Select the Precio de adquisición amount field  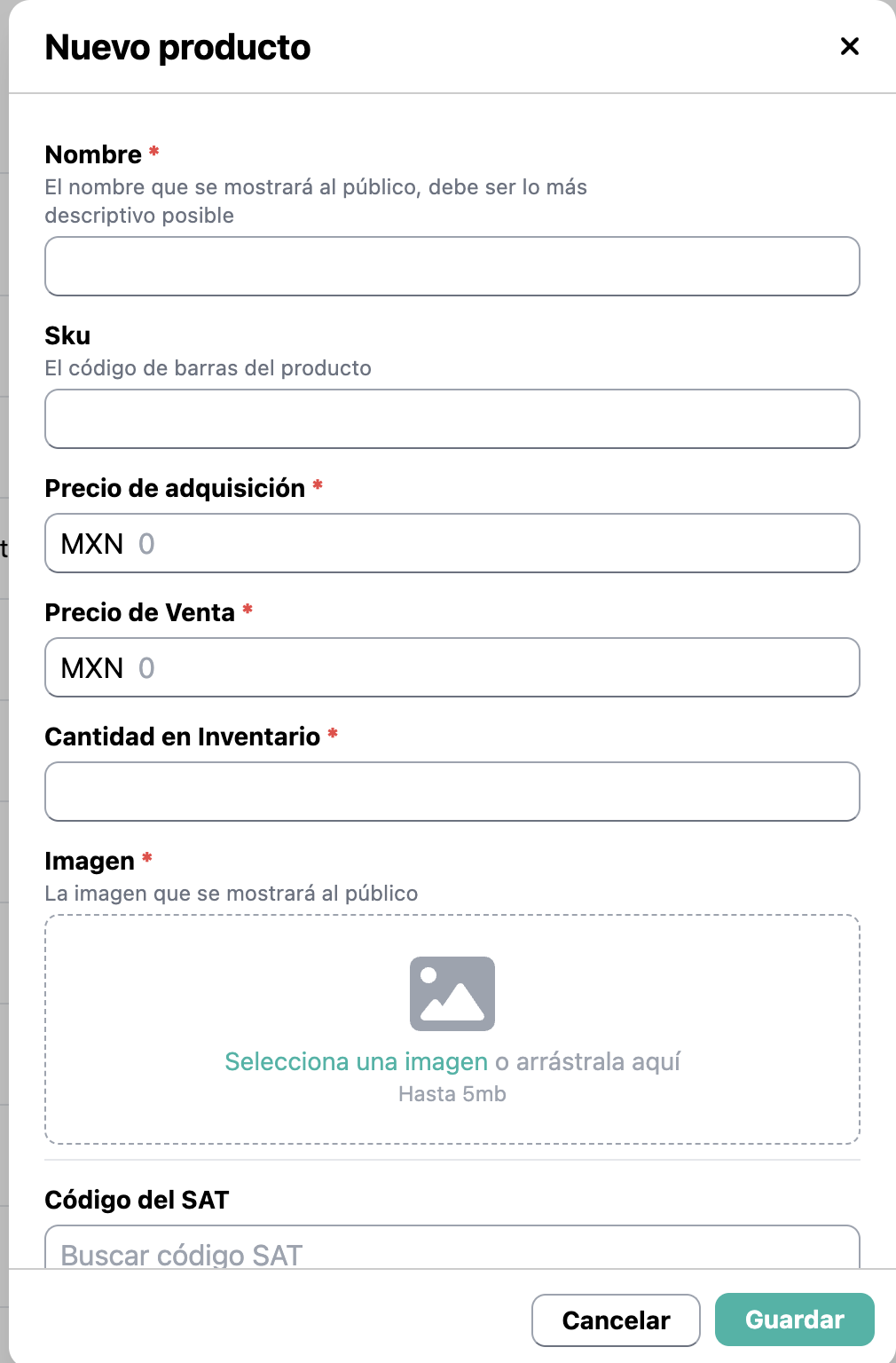[x=497, y=543]
